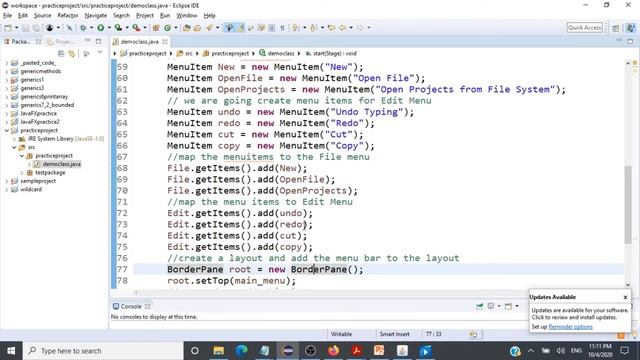
Task: Click the External Tools run icon
Action: point(136,28)
